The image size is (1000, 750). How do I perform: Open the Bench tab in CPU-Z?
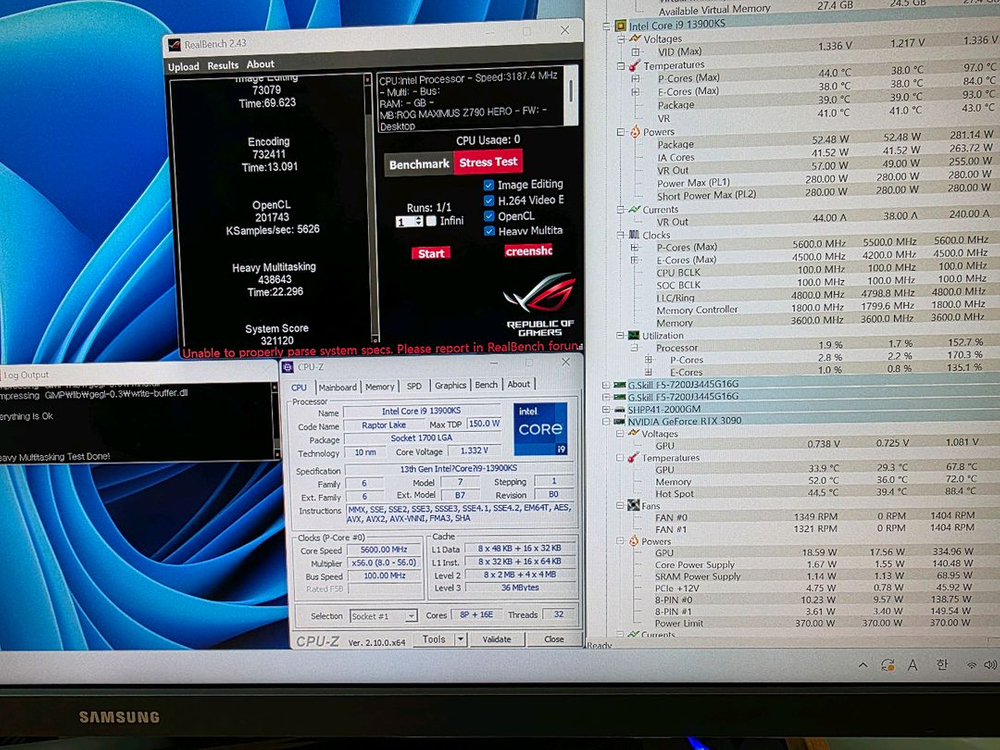(486, 385)
